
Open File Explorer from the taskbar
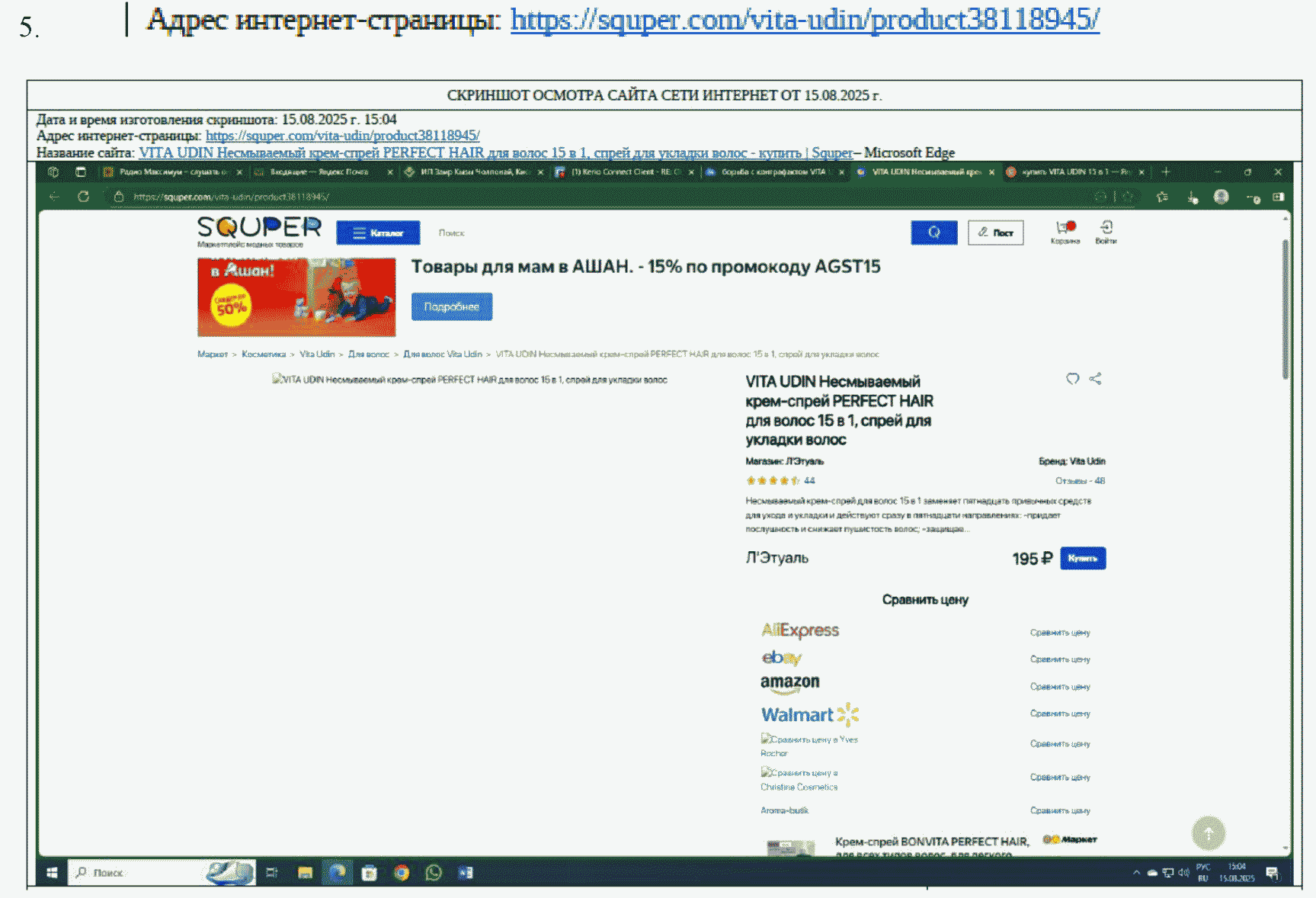tap(305, 873)
